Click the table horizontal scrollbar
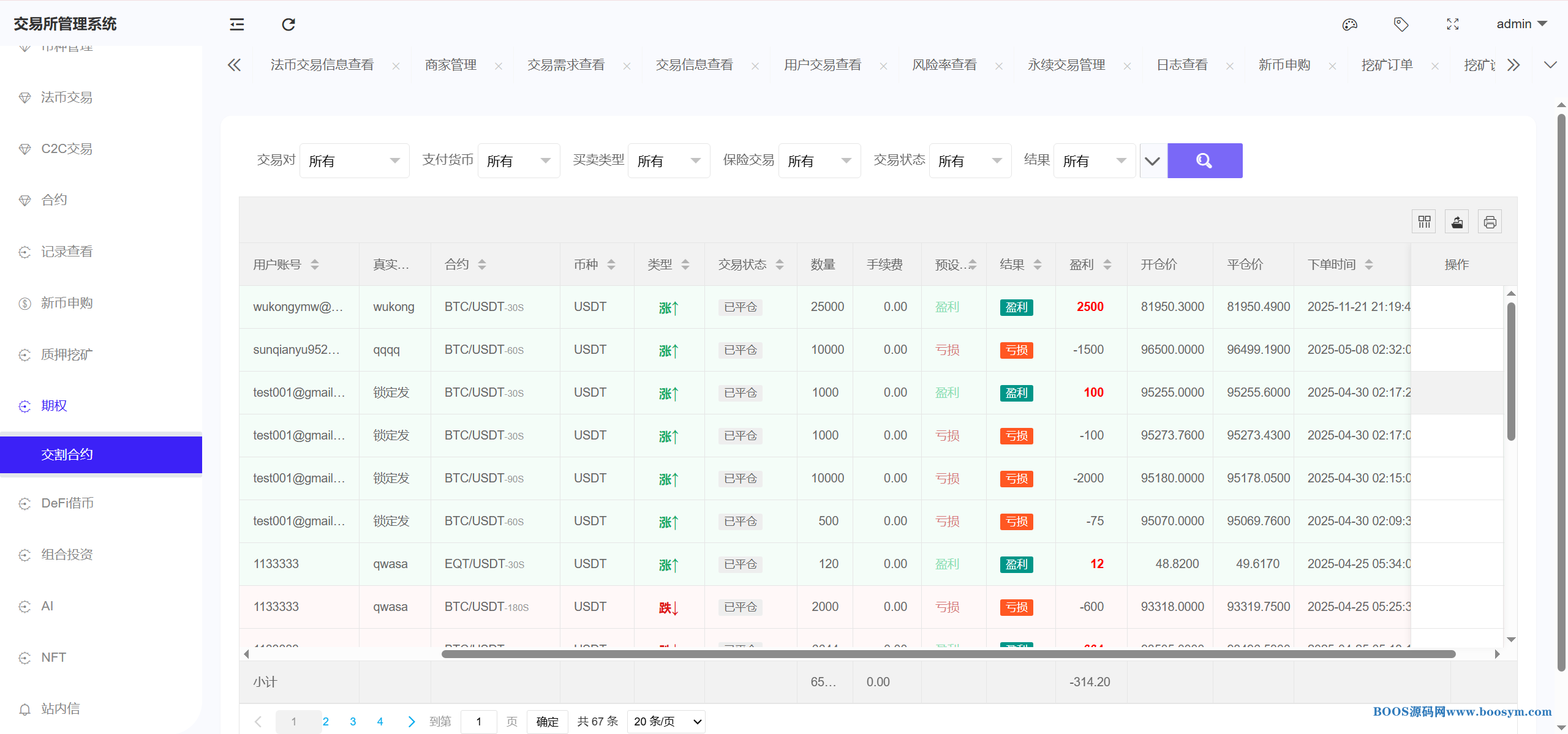The width and height of the screenshot is (1568, 734). [948, 654]
